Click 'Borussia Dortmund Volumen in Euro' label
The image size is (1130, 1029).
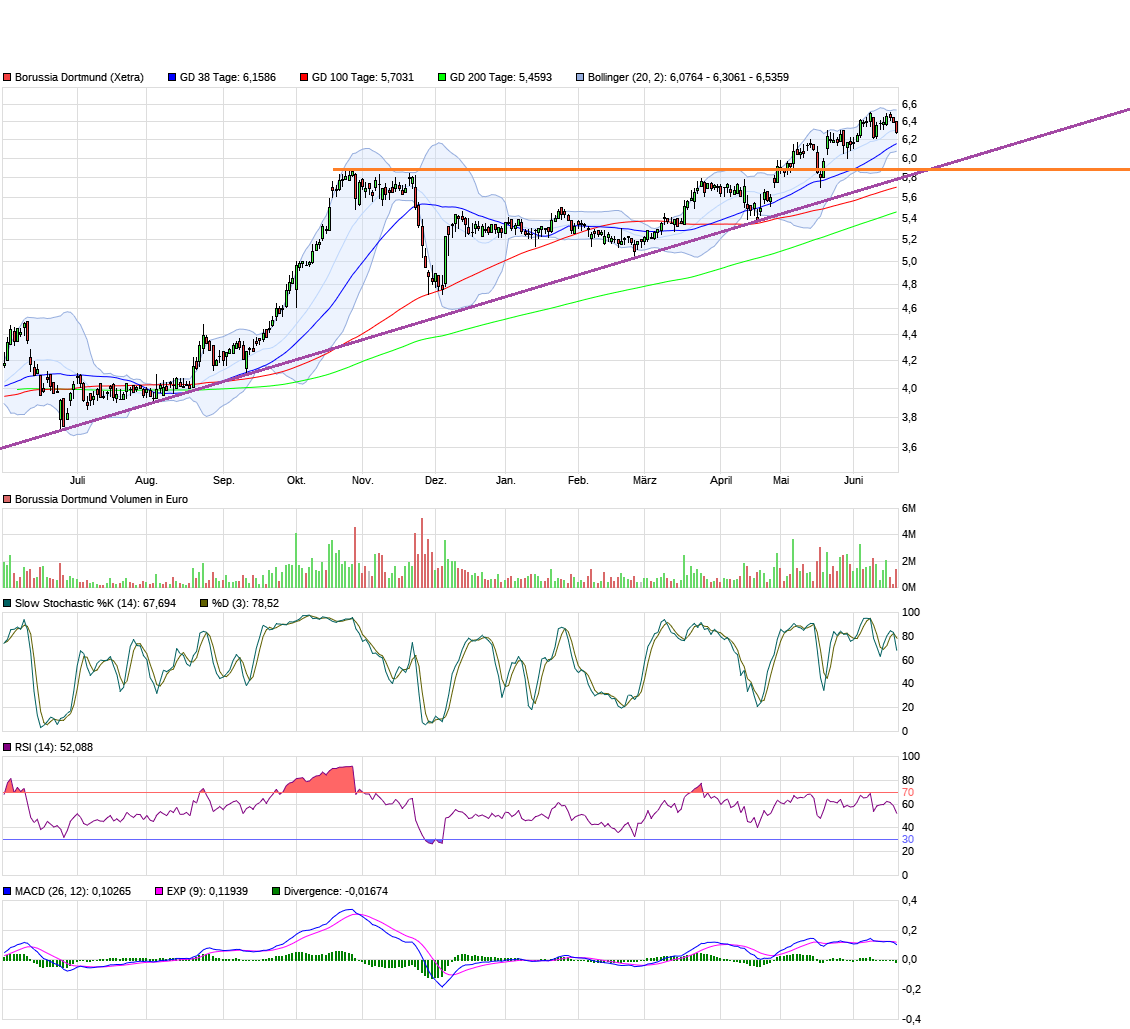coord(101,499)
